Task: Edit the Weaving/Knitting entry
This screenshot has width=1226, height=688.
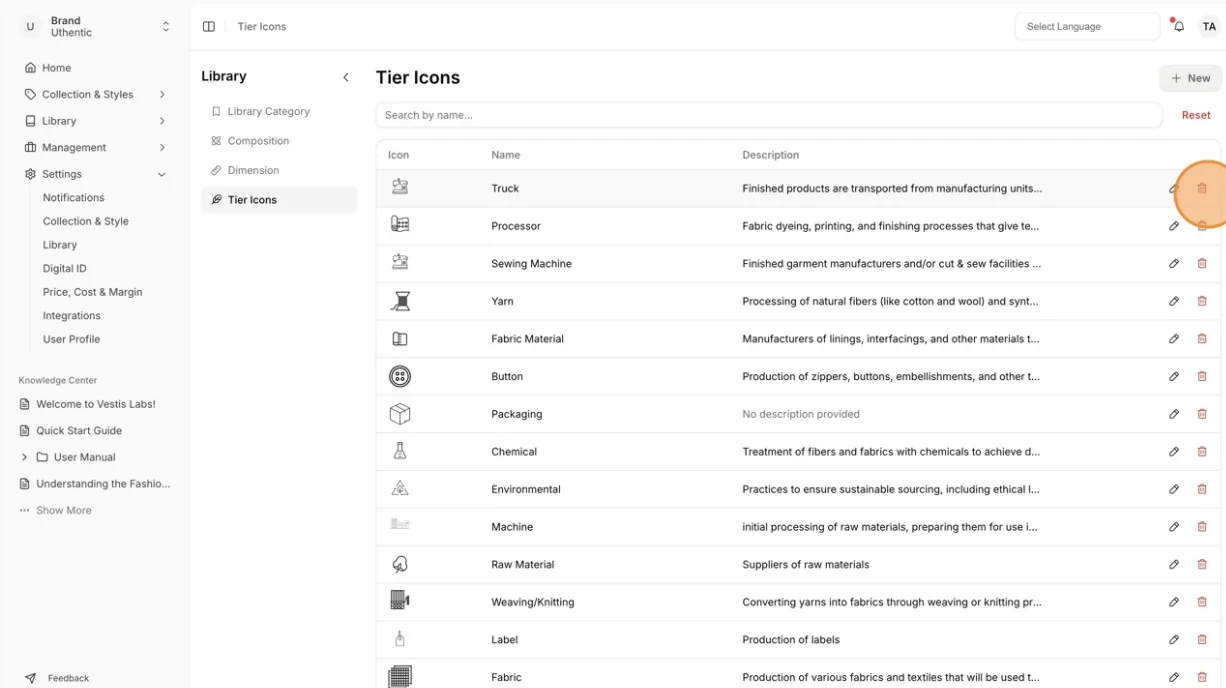Action: coord(1174,602)
